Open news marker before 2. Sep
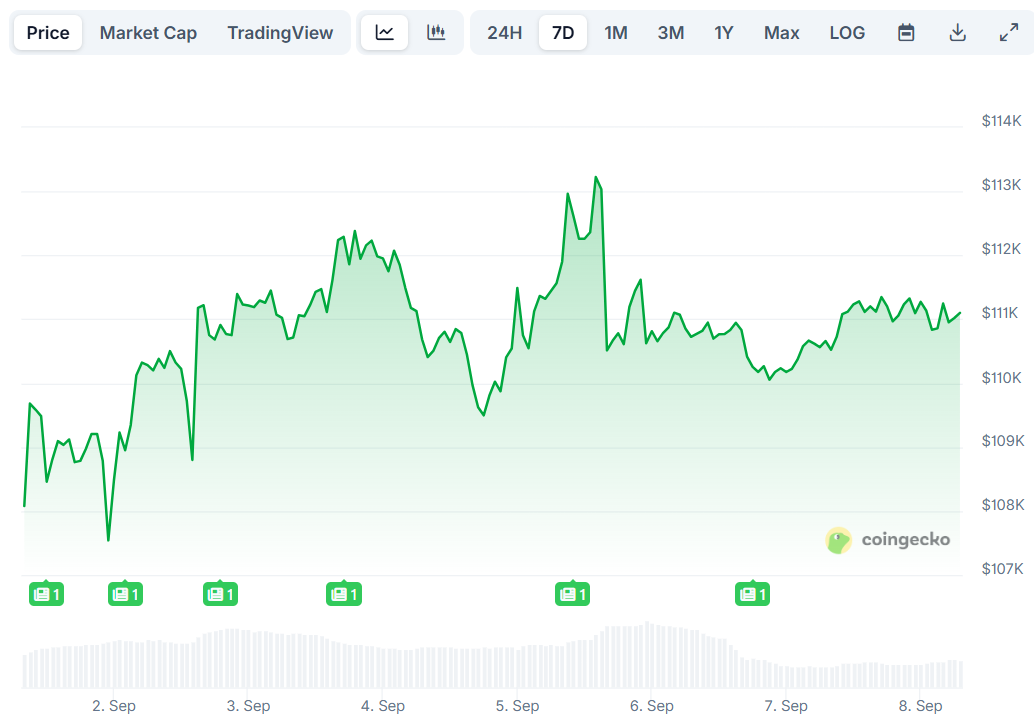Image resolution: width=1034 pixels, height=719 pixels. 46,594
